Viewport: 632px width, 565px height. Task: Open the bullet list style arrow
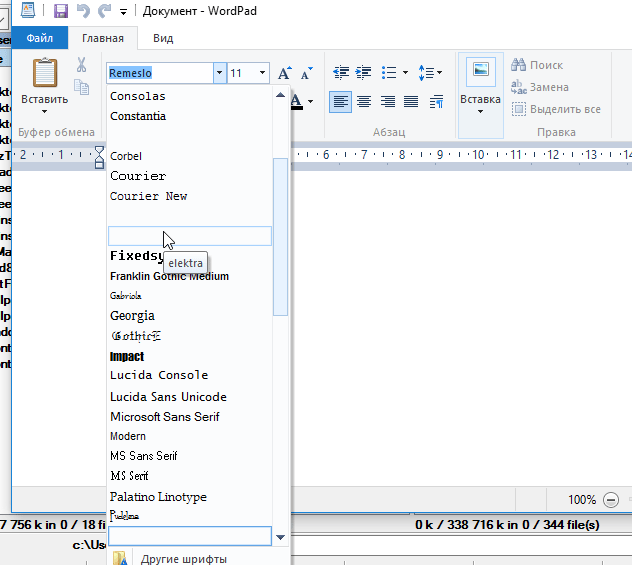405,73
